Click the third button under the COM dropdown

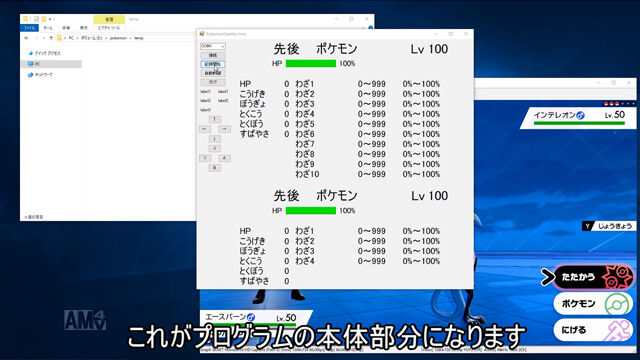213,73
